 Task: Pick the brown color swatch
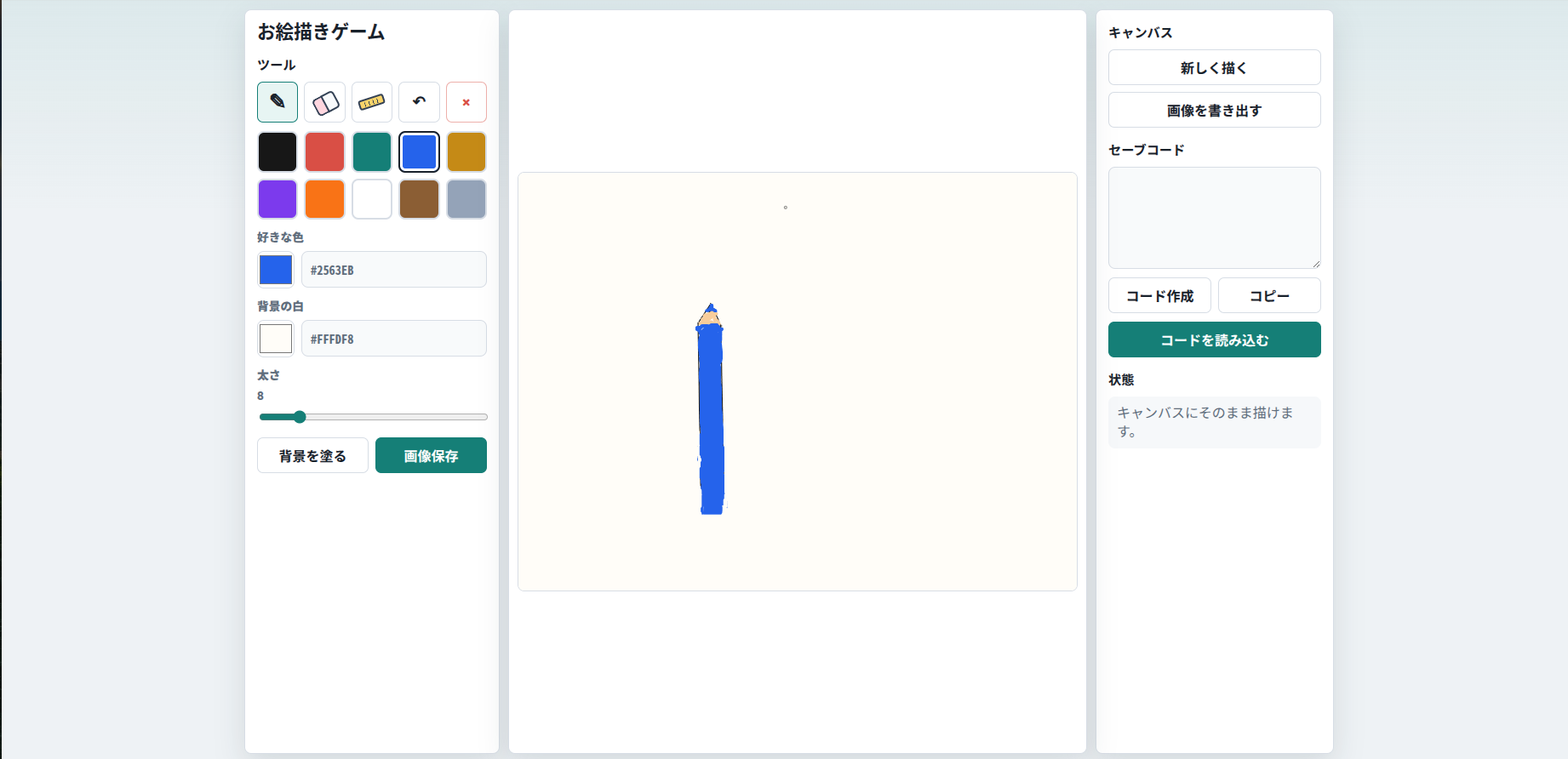pos(419,199)
